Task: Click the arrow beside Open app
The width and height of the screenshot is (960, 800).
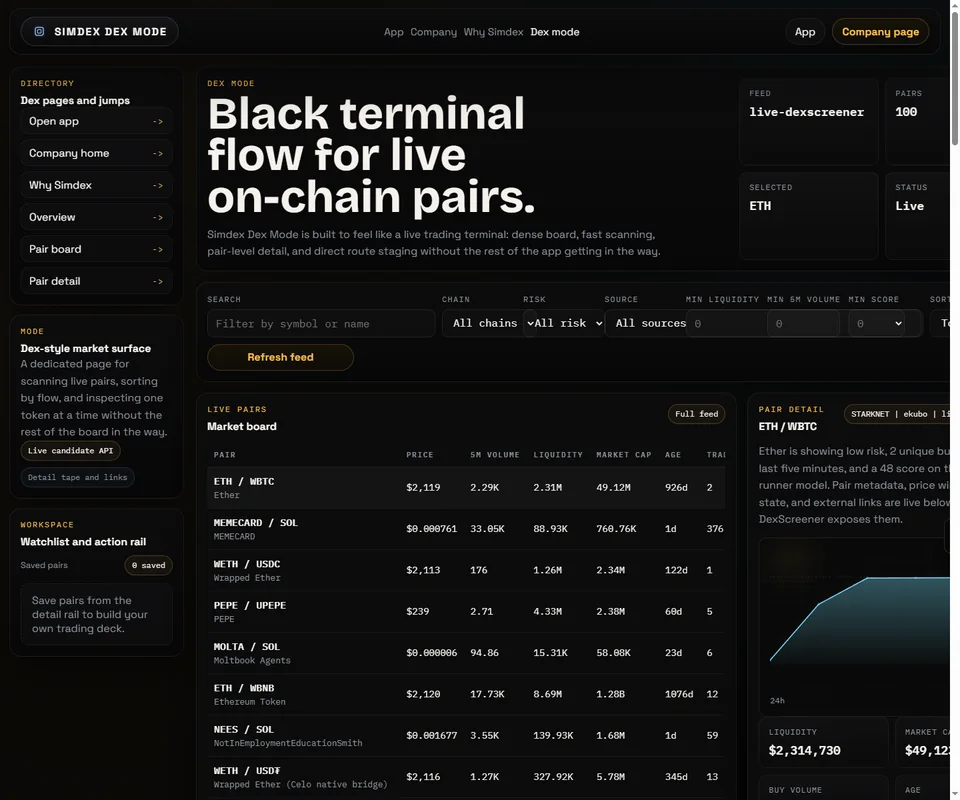Action: click(x=157, y=122)
